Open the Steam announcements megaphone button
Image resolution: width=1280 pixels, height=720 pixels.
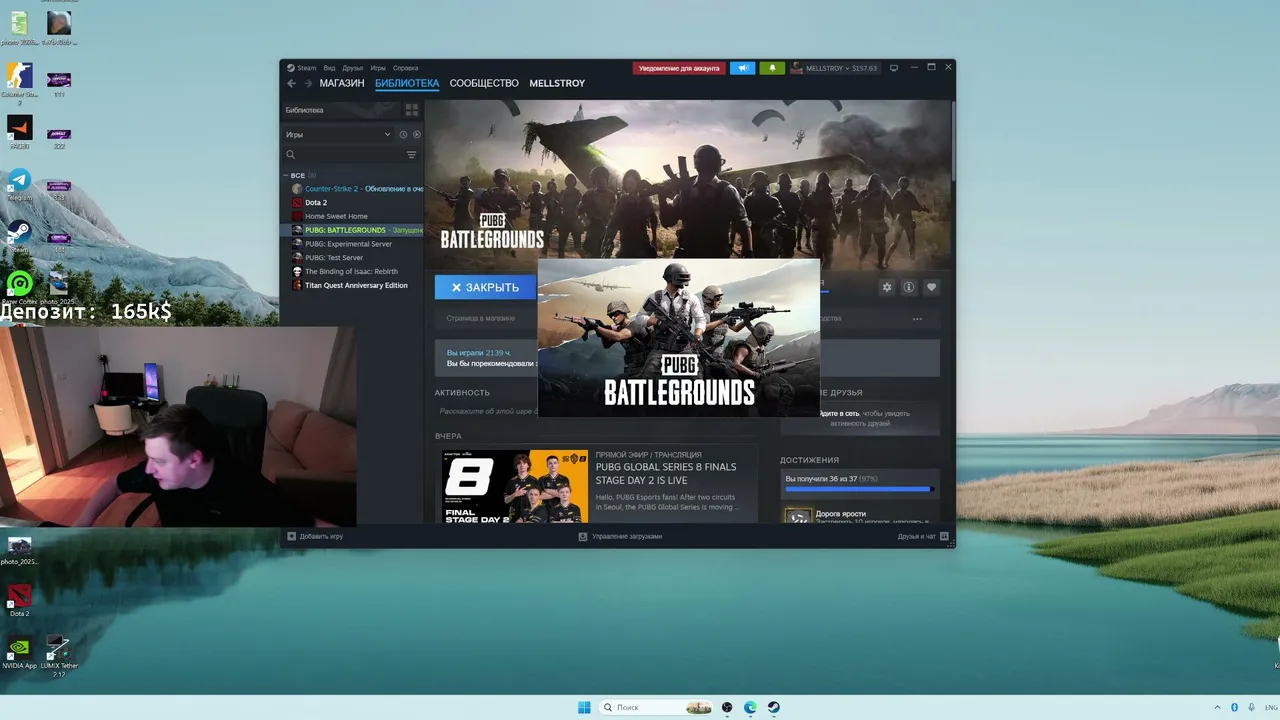[x=742, y=68]
